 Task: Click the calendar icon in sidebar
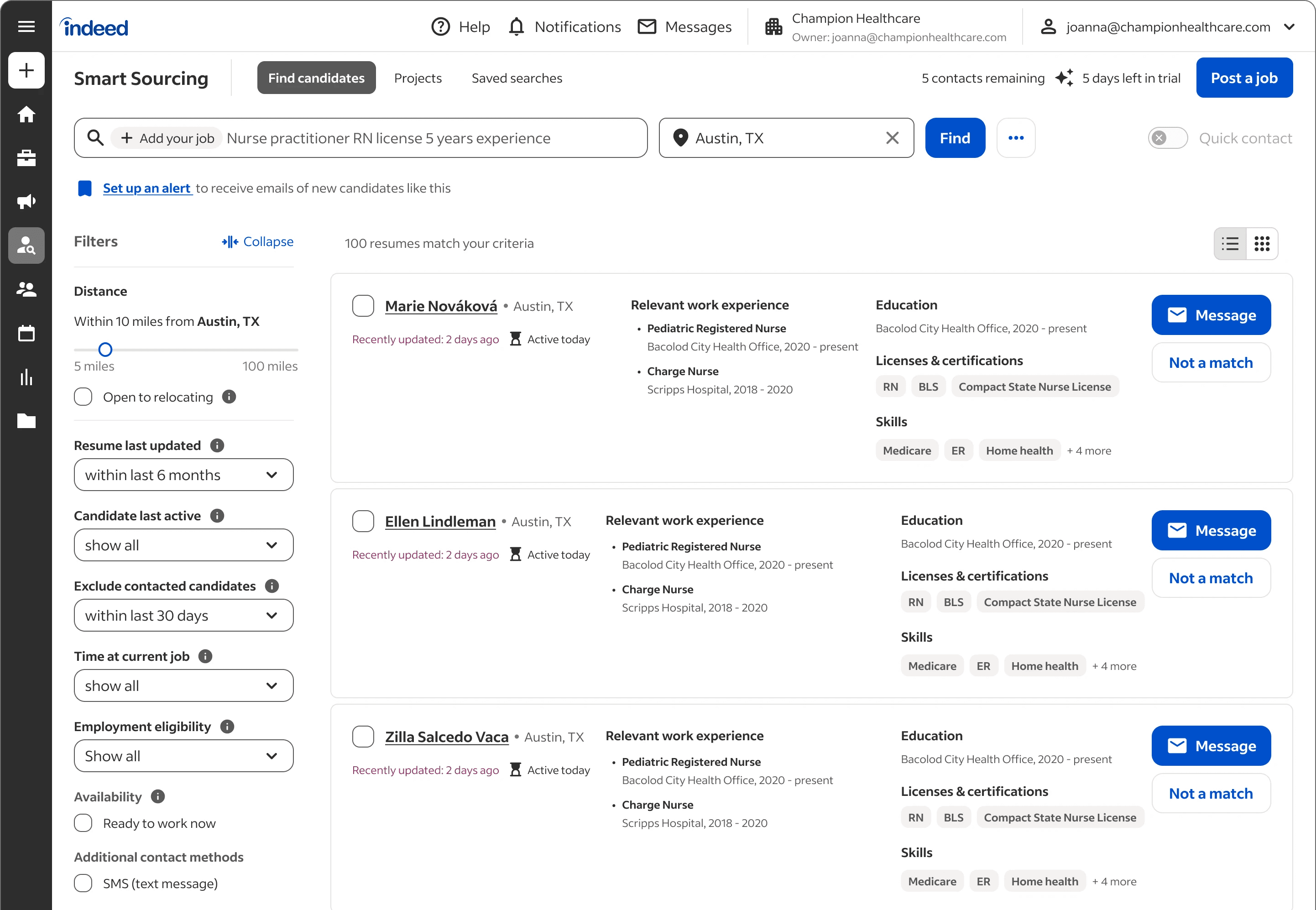(x=26, y=333)
